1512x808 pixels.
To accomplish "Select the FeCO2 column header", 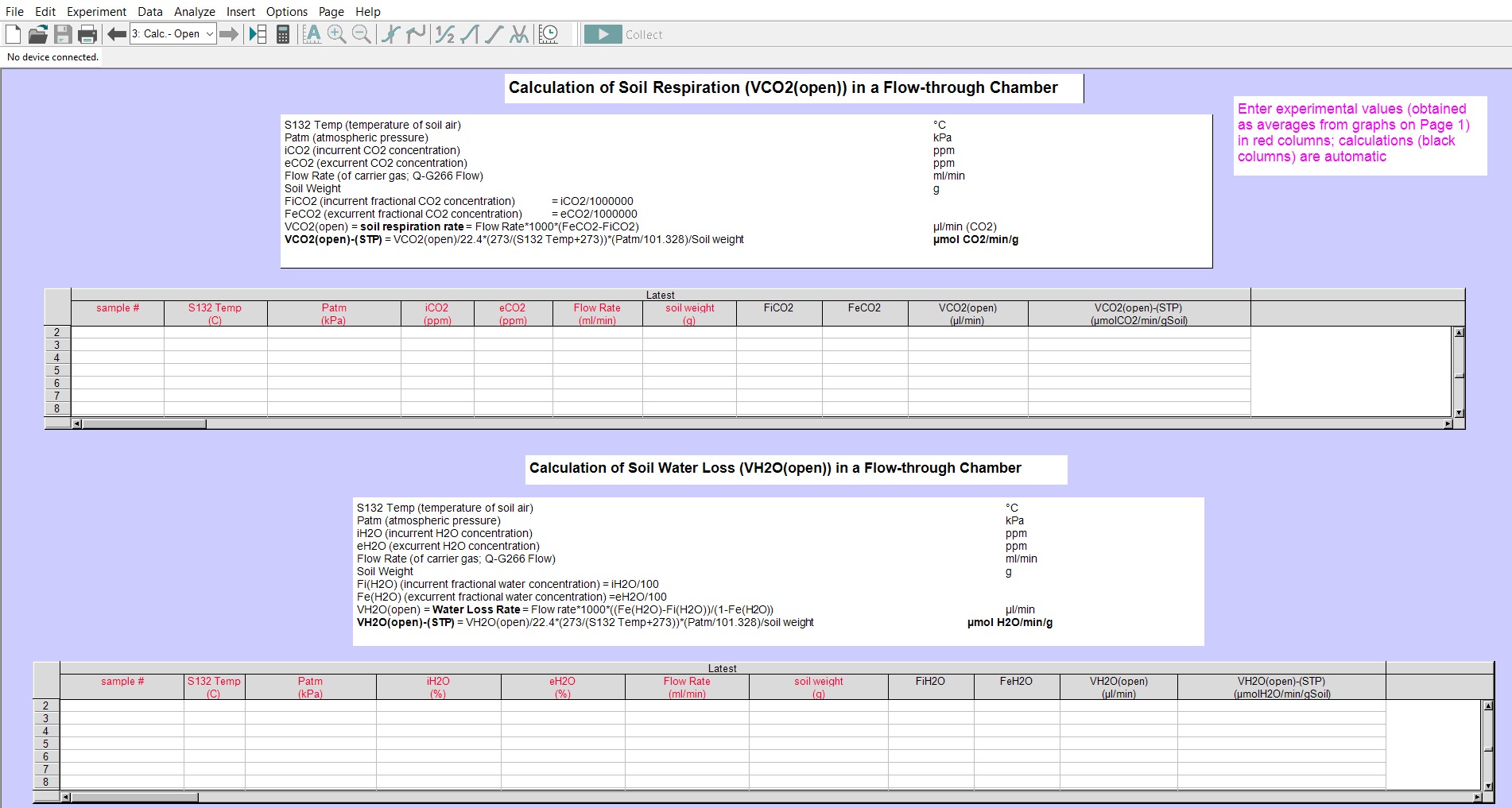I will tap(865, 314).
